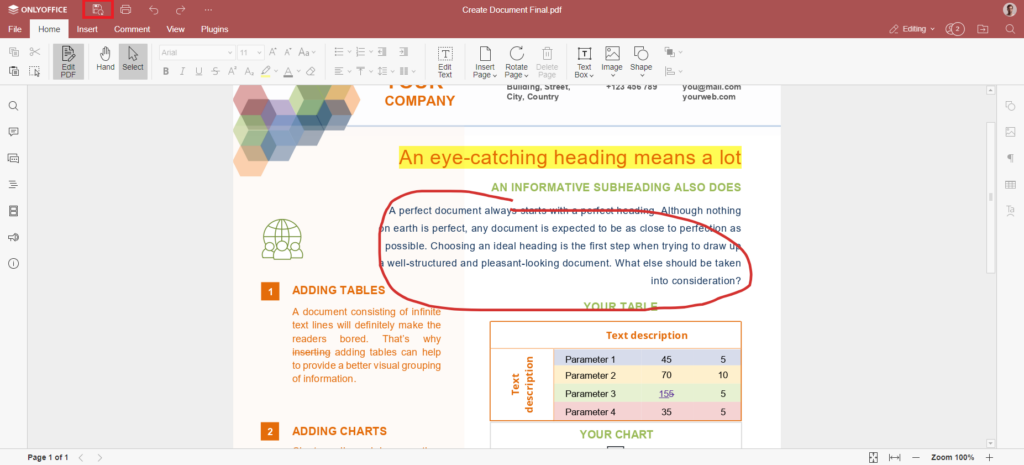This screenshot has width=1024, height=465.
Task: Click the Clear style eraser icon
Action: coord(311,71)
